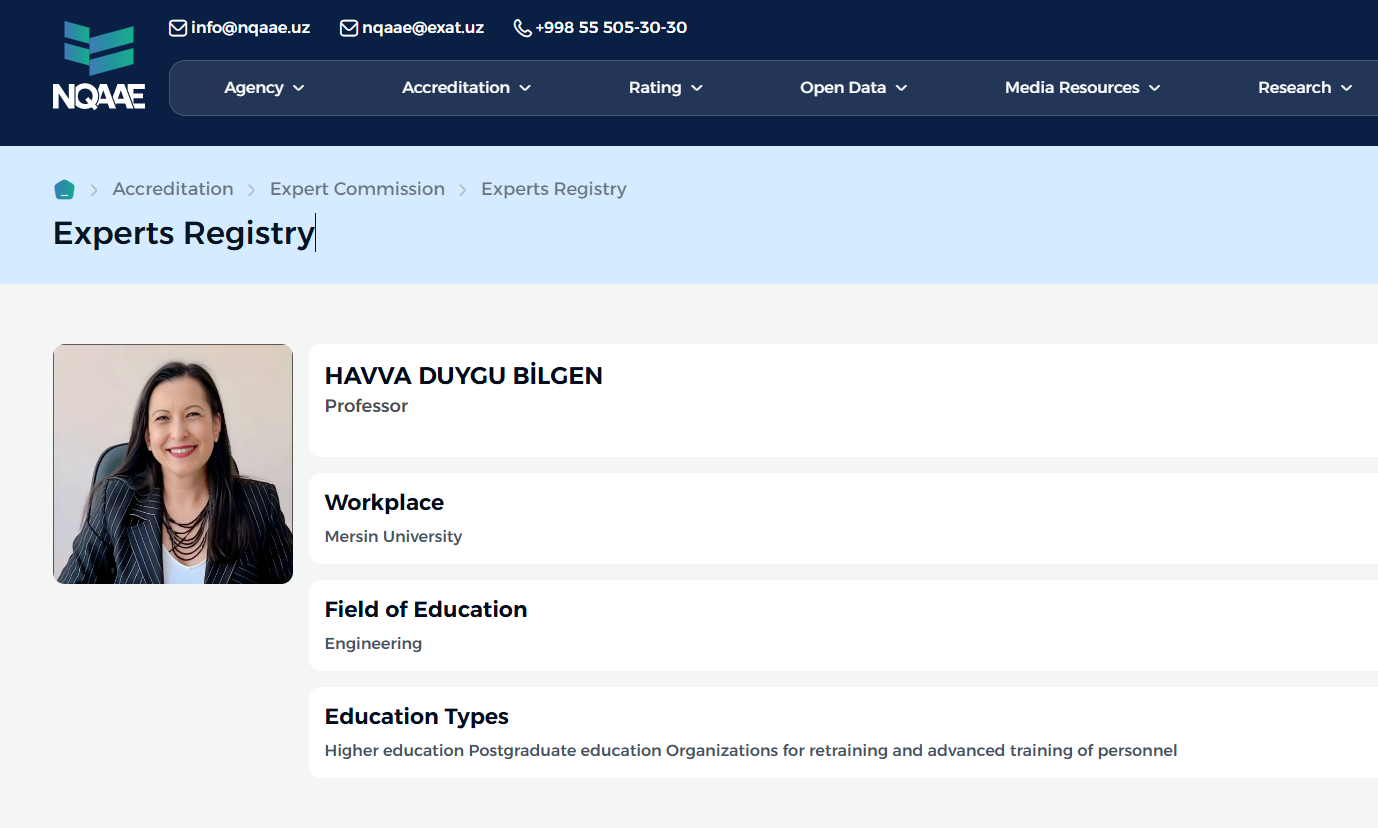Expand the chevron next to Rating
1378x828 pixels.
click(x=697, y=88)
